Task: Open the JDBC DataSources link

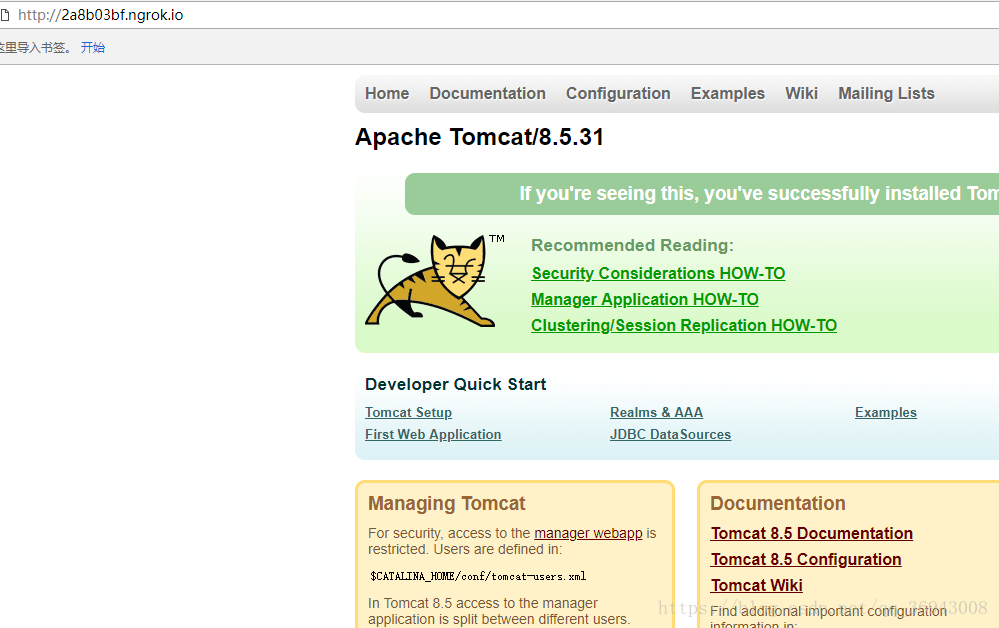Action: [670, 434]
